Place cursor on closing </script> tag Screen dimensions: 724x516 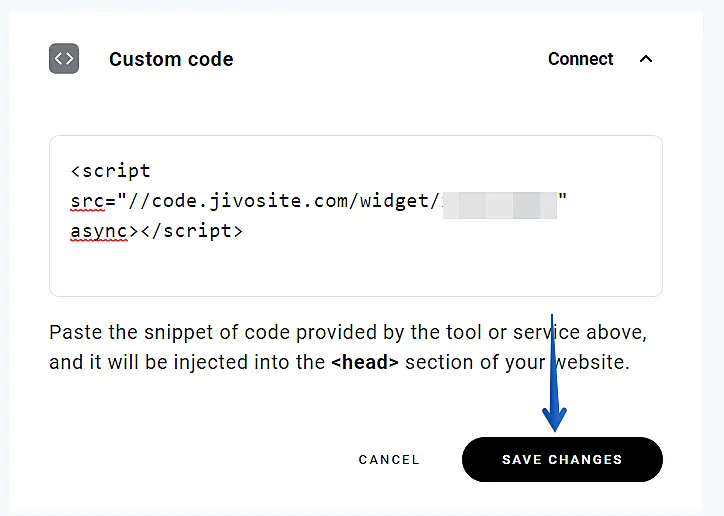point(190,231)
